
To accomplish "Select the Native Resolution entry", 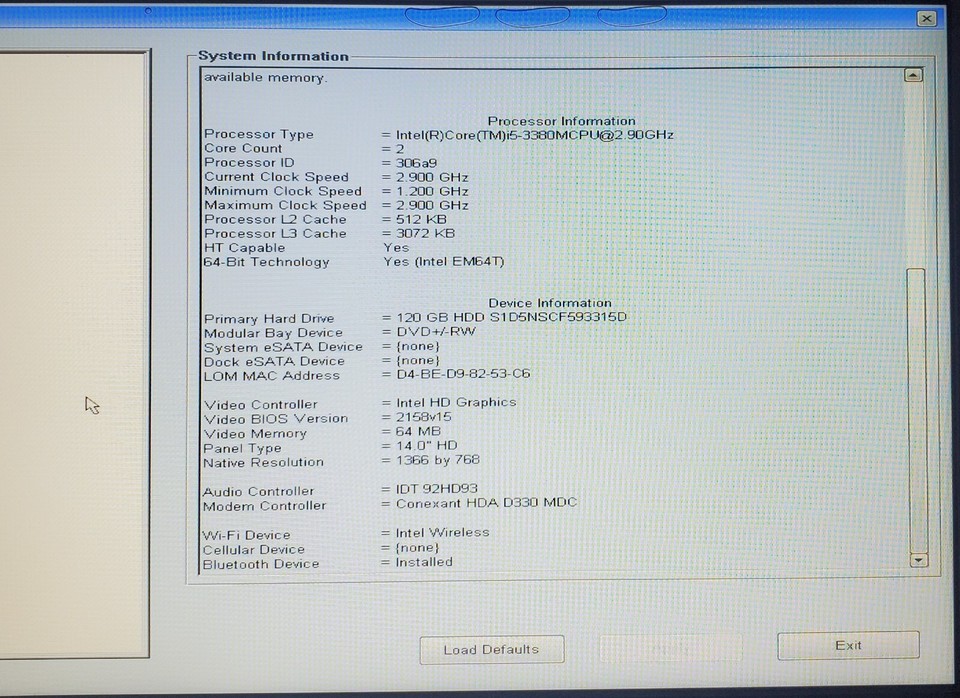I will 264,462.
